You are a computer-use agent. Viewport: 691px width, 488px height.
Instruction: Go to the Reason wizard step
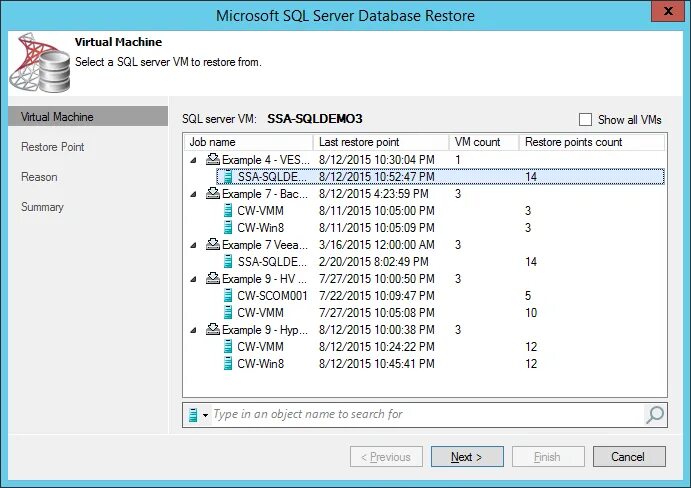[x=39, y=177]
